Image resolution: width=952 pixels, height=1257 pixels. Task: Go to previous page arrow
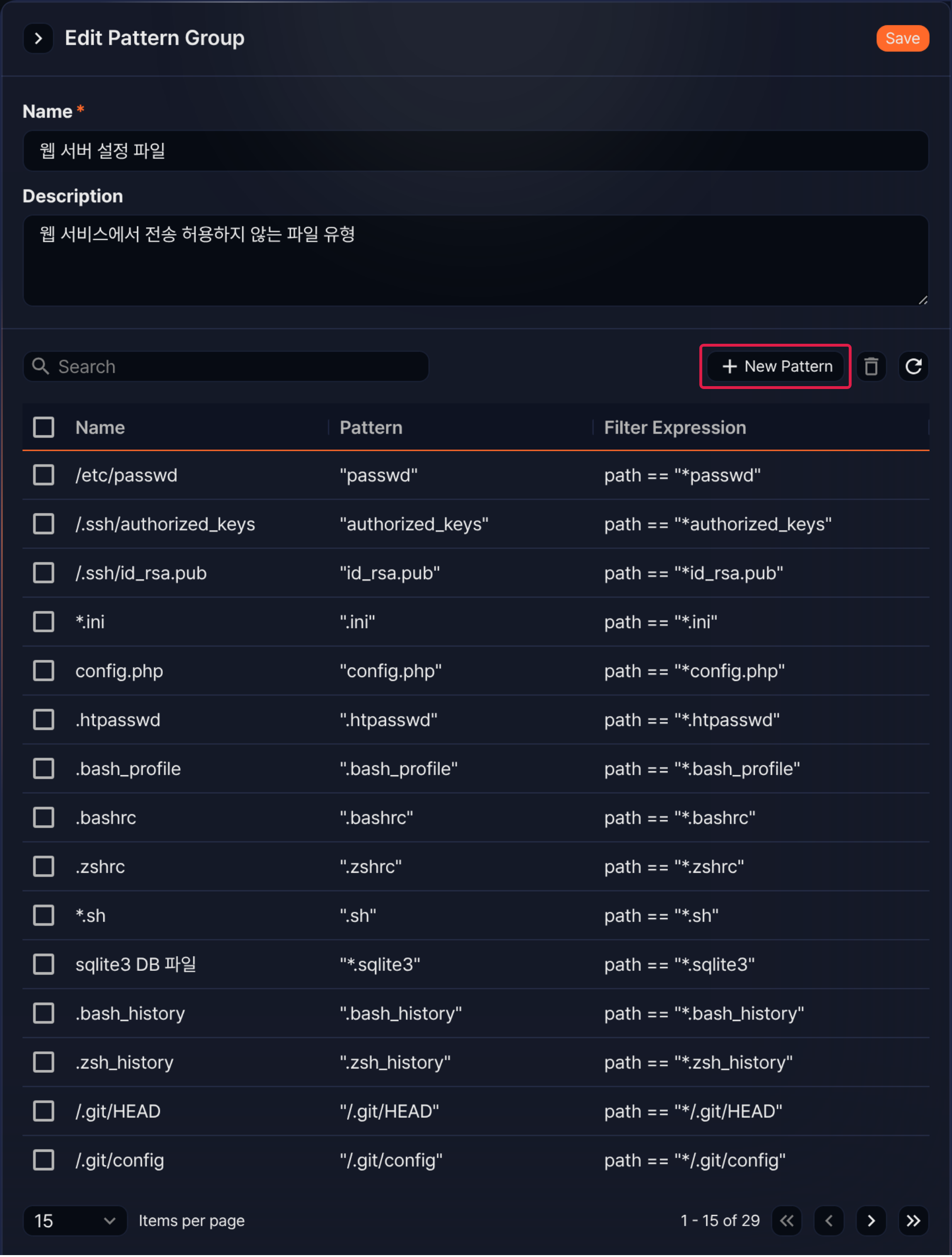tap(829, 1221)
